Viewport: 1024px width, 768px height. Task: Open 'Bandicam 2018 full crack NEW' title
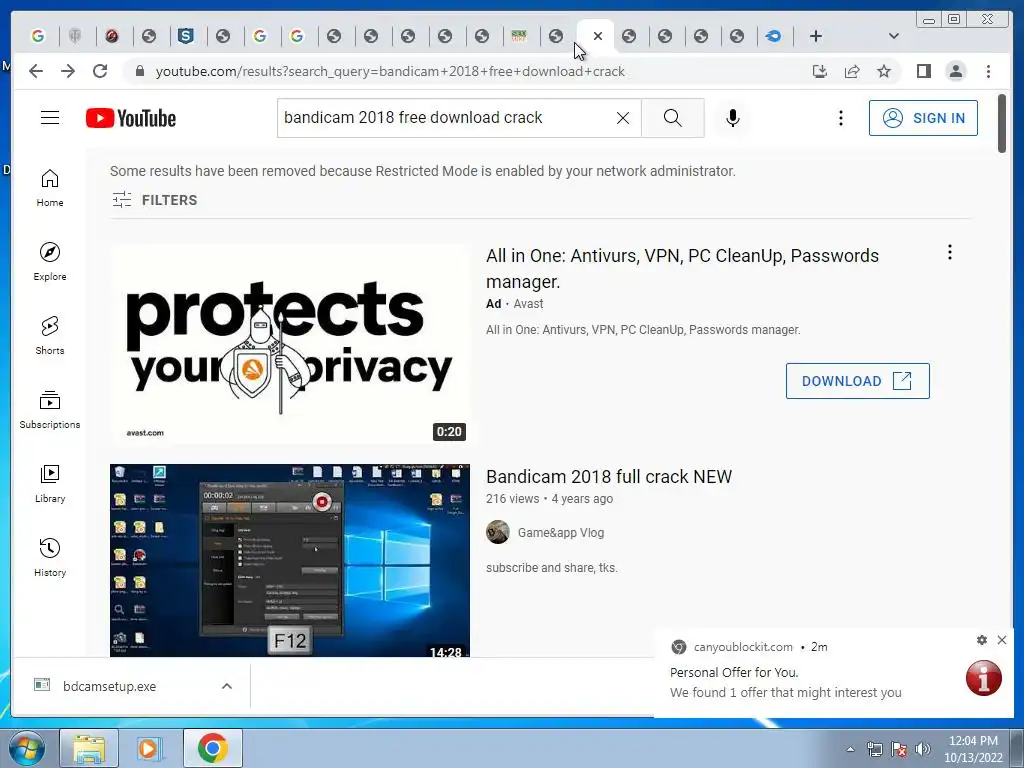pyautogui.click(x=609, y=477)
